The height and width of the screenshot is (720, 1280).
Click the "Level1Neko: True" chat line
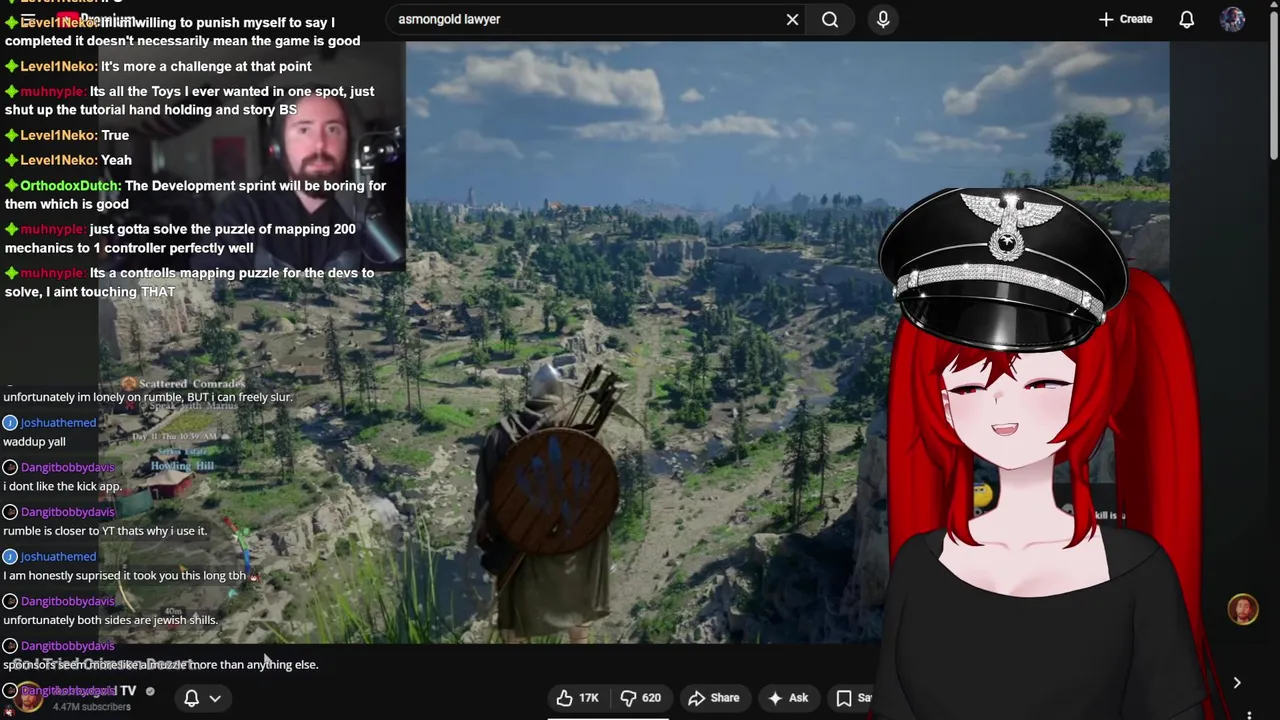coord(68,135)
